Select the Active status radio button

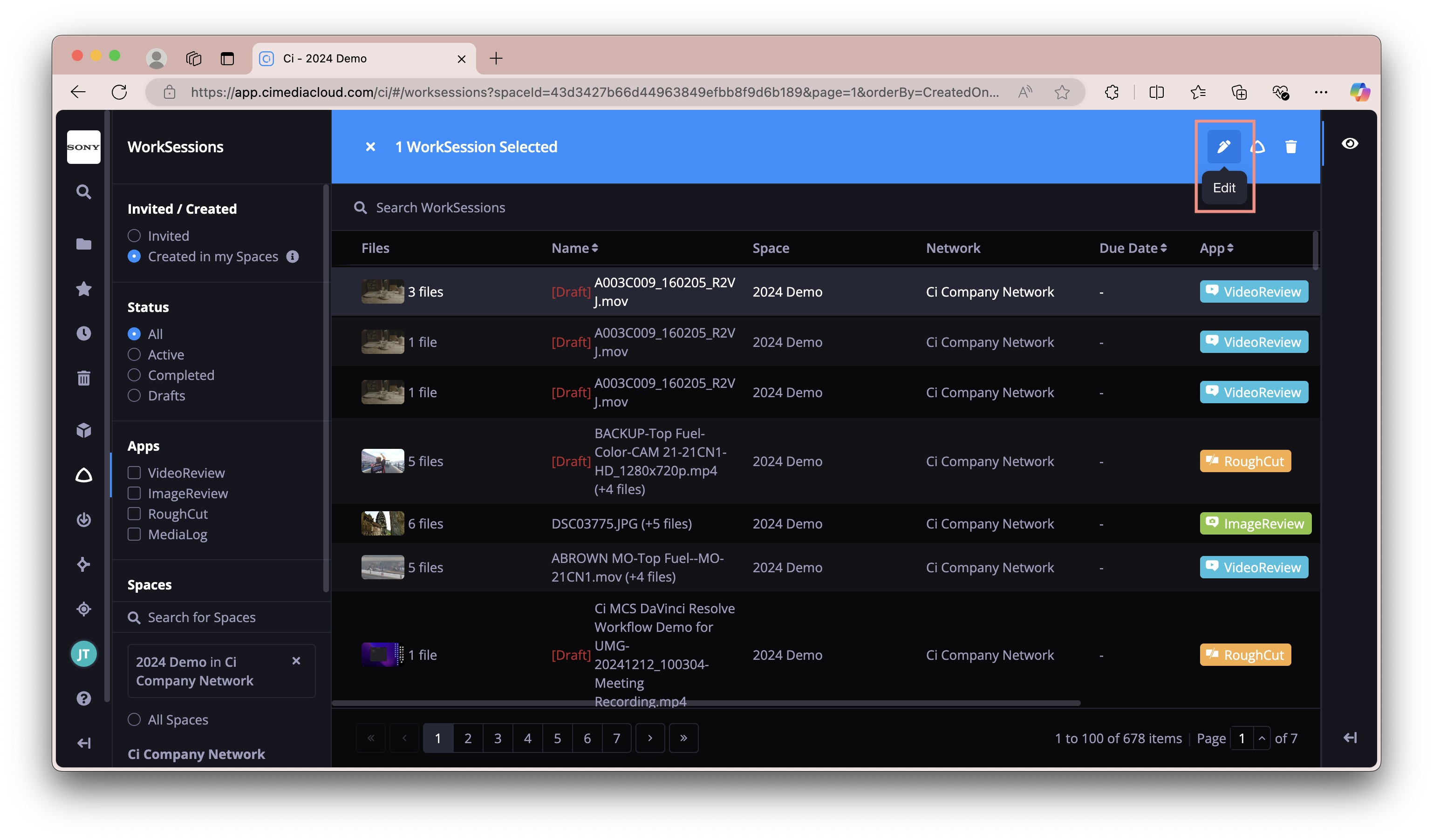coord(134,354)
